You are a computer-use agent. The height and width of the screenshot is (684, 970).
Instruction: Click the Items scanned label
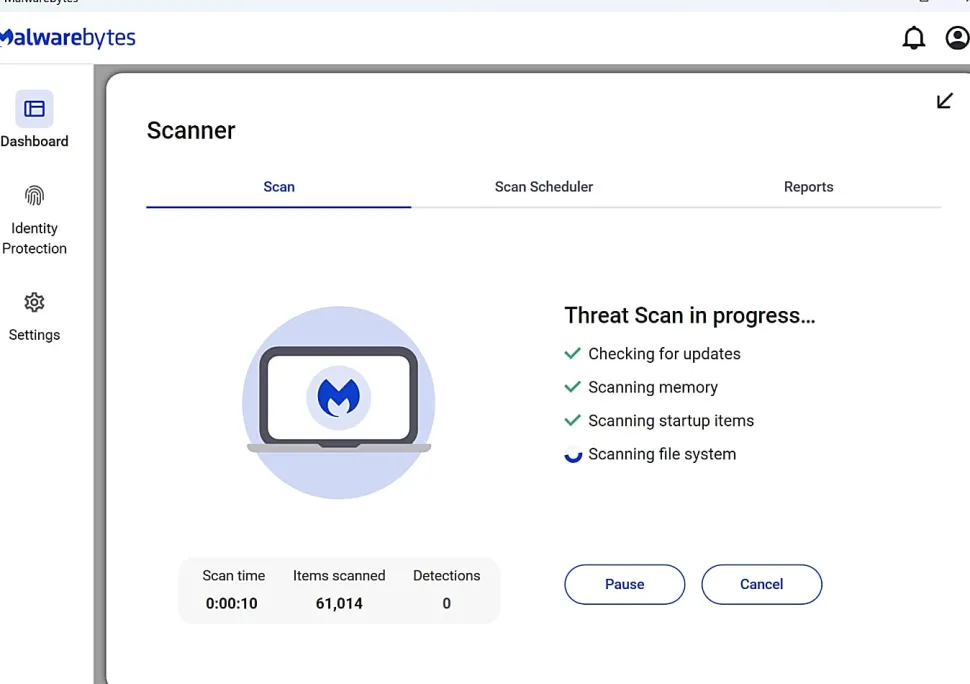coord(339,576)
